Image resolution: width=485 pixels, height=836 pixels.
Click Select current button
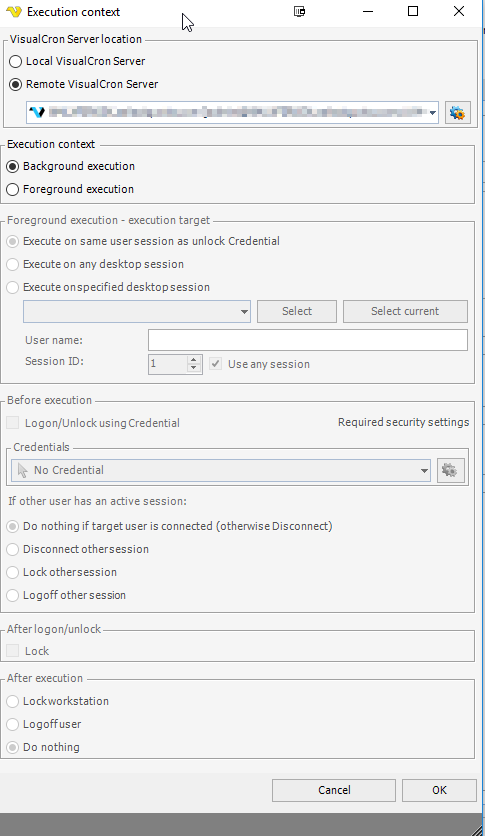click(405, 311)
